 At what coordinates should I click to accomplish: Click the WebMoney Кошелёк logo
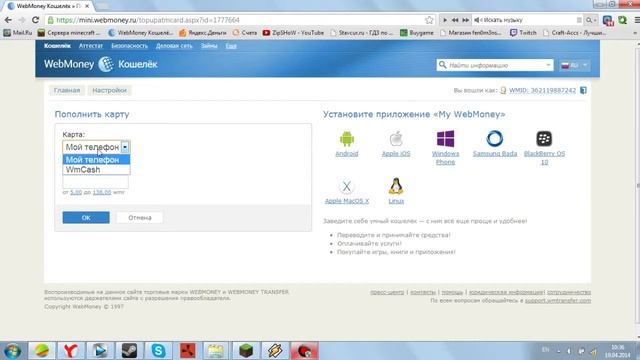100,64
